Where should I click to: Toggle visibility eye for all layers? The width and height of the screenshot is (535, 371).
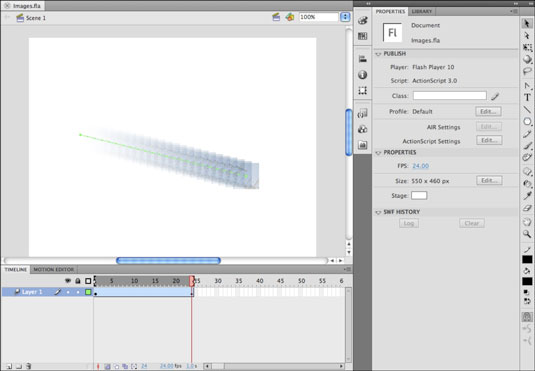pos(68,281)
